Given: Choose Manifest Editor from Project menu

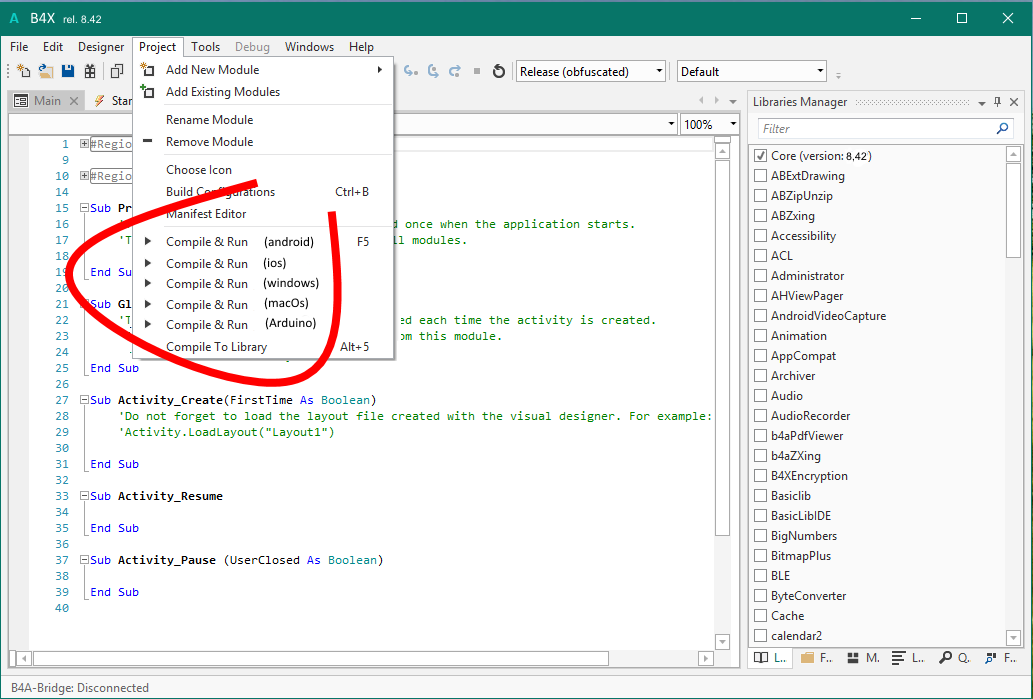Looking at the screenshot, I should pos(206,214).
